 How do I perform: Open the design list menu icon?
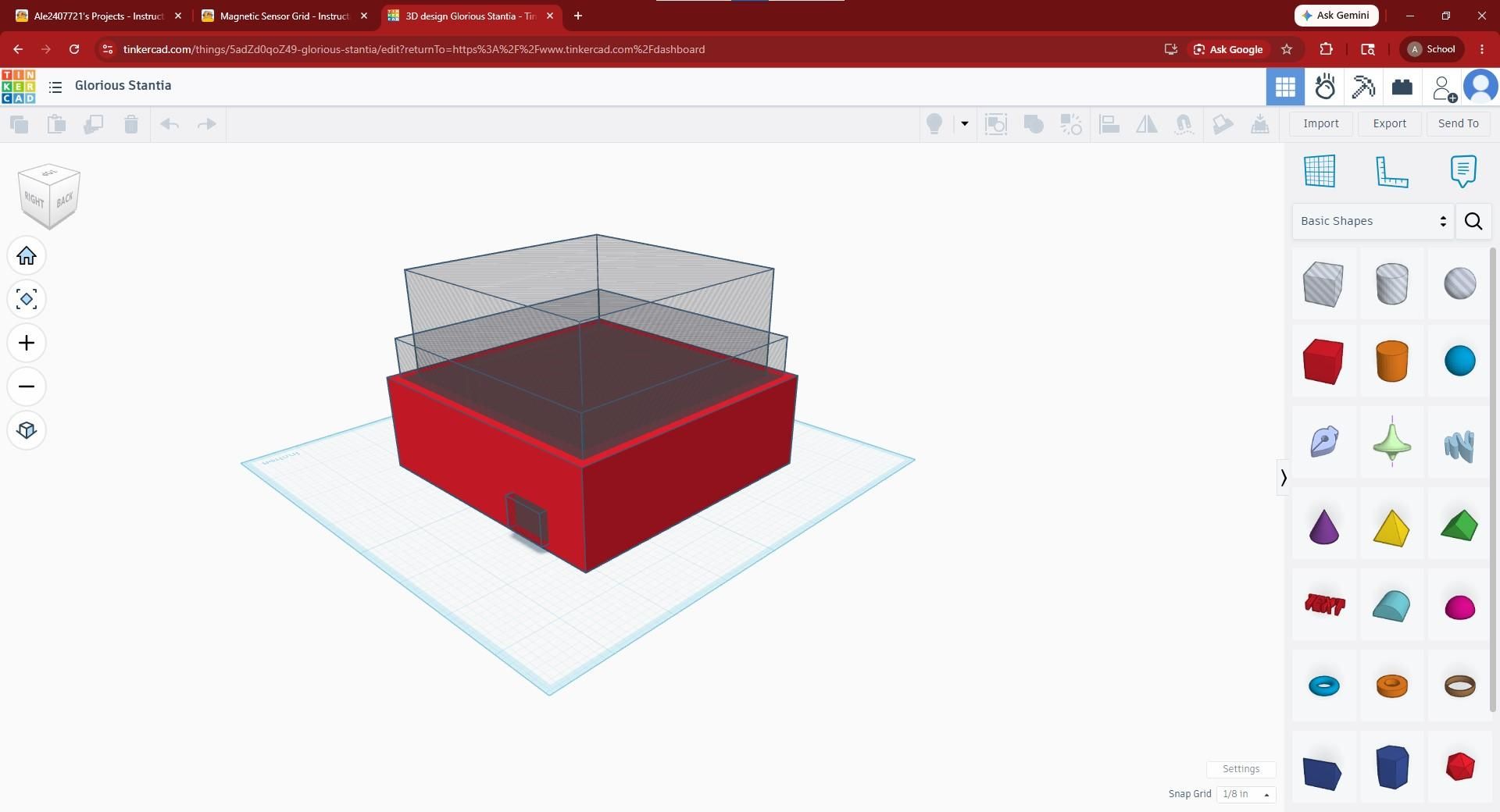[55, 87]
